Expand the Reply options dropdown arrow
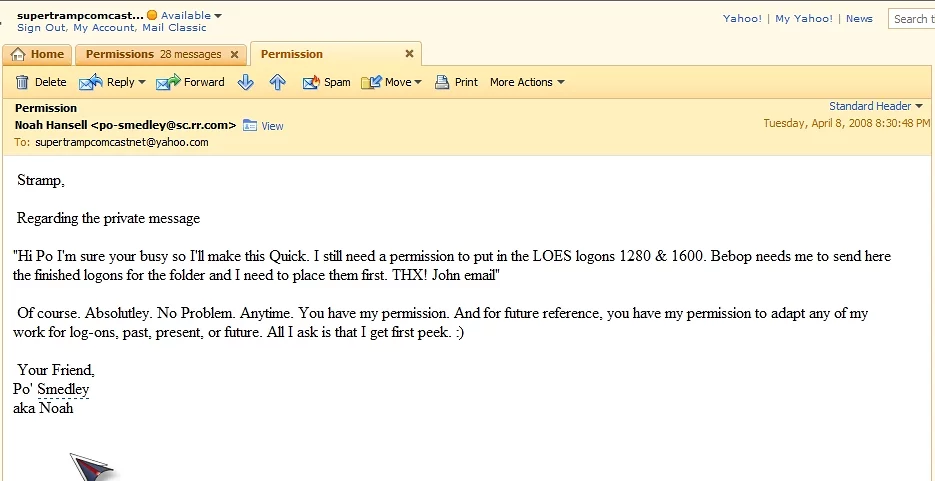The width and height of the screenshot is (935, 481). 142,82
